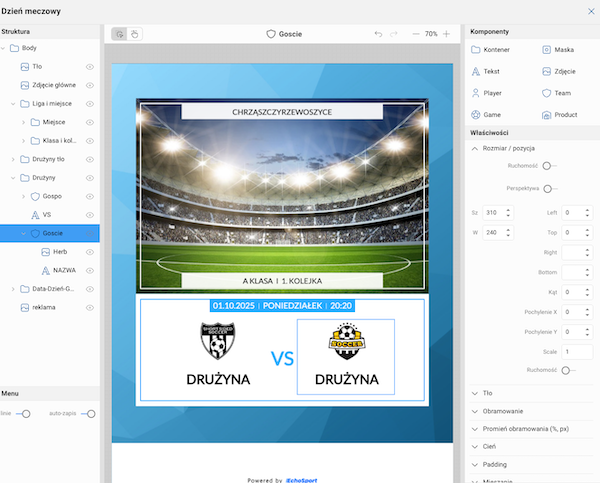Hide the Herb layer

tap(90, 252)
